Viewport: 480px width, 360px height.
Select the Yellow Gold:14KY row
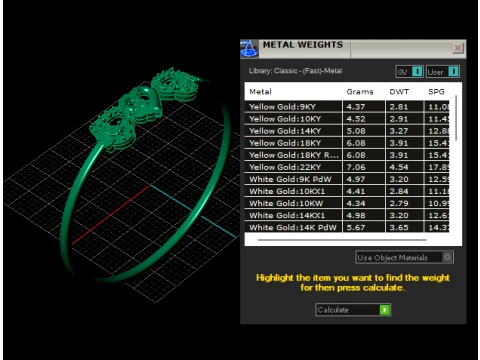(347, 131)
